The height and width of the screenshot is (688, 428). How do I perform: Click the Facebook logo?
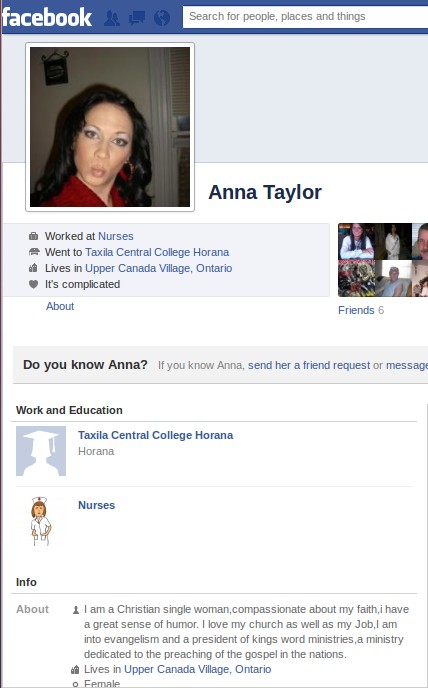point(47,18)
